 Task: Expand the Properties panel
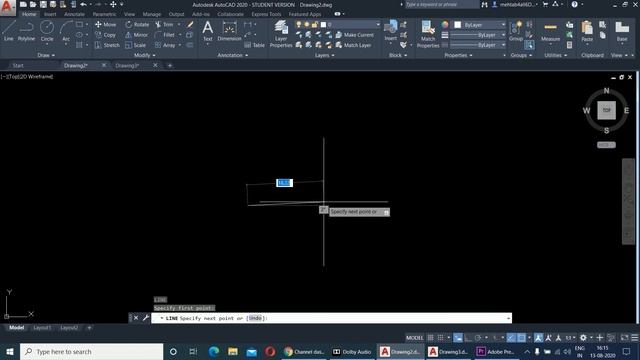(x=458, y=55)
